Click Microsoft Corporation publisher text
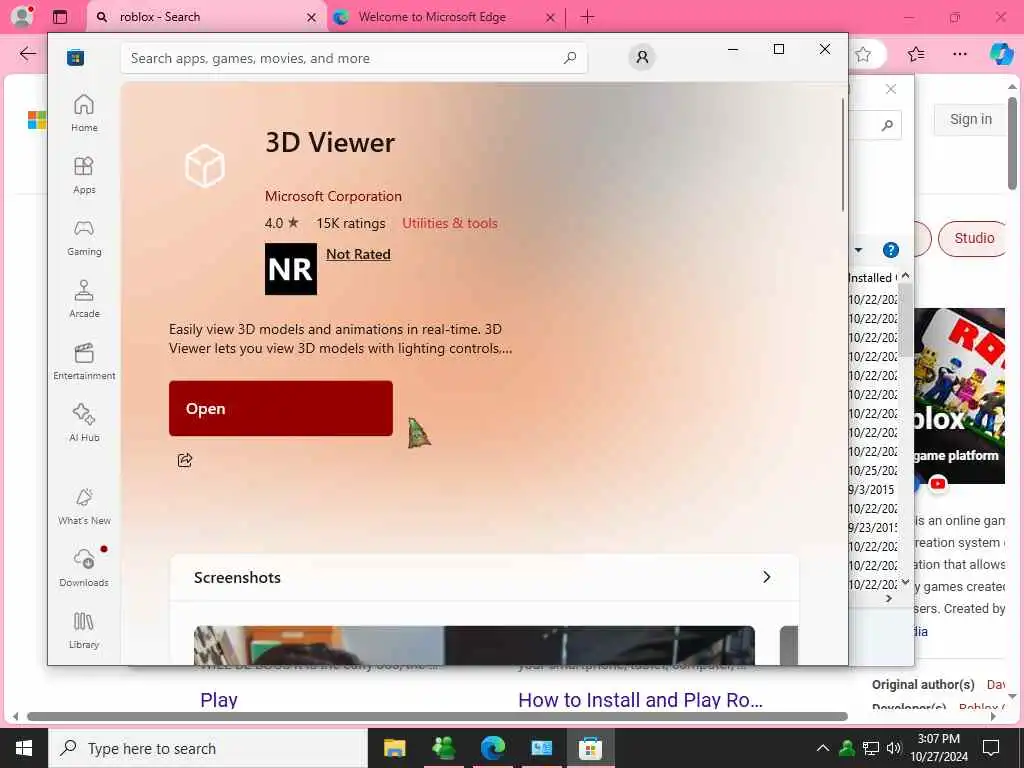Screen dimensions: 1024x768 point(333,196)
